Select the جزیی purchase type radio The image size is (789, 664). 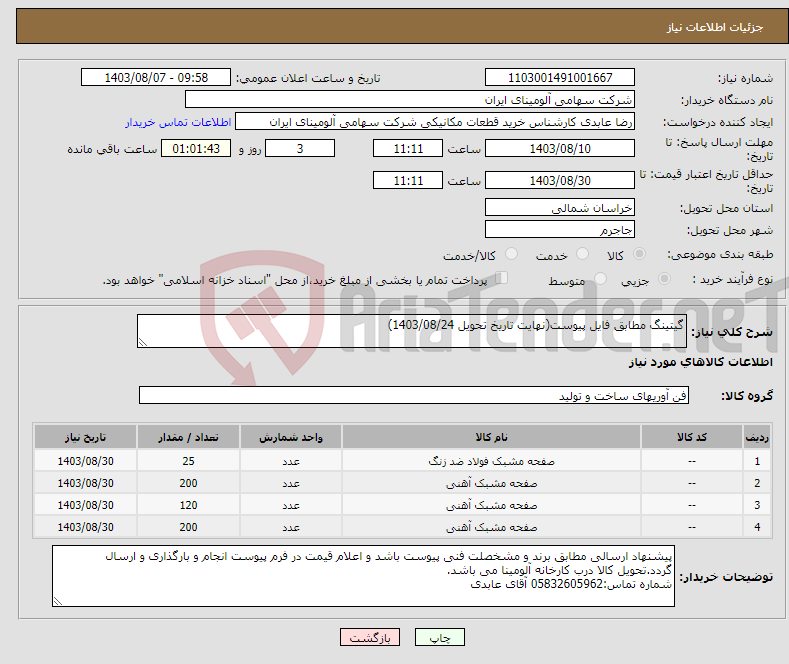[664, 279]
